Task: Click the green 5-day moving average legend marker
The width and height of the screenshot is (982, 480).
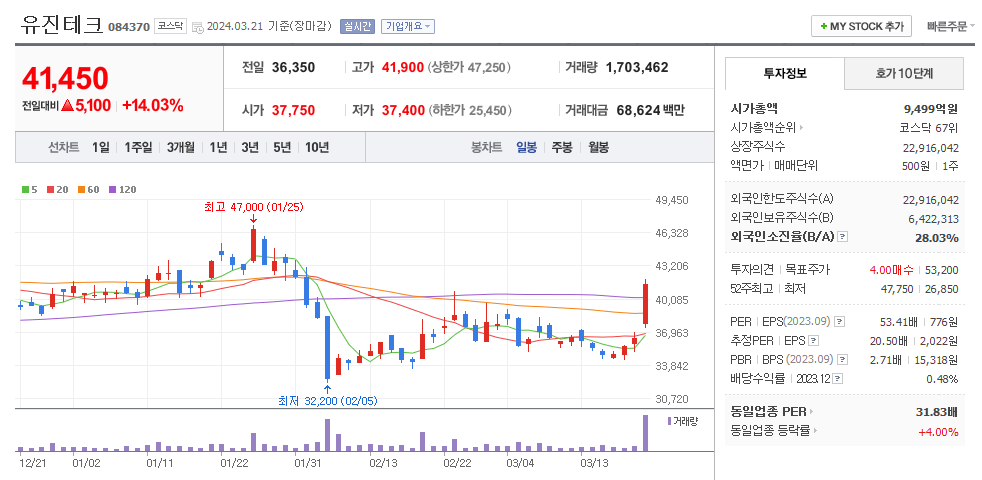Action: [24, 189]
